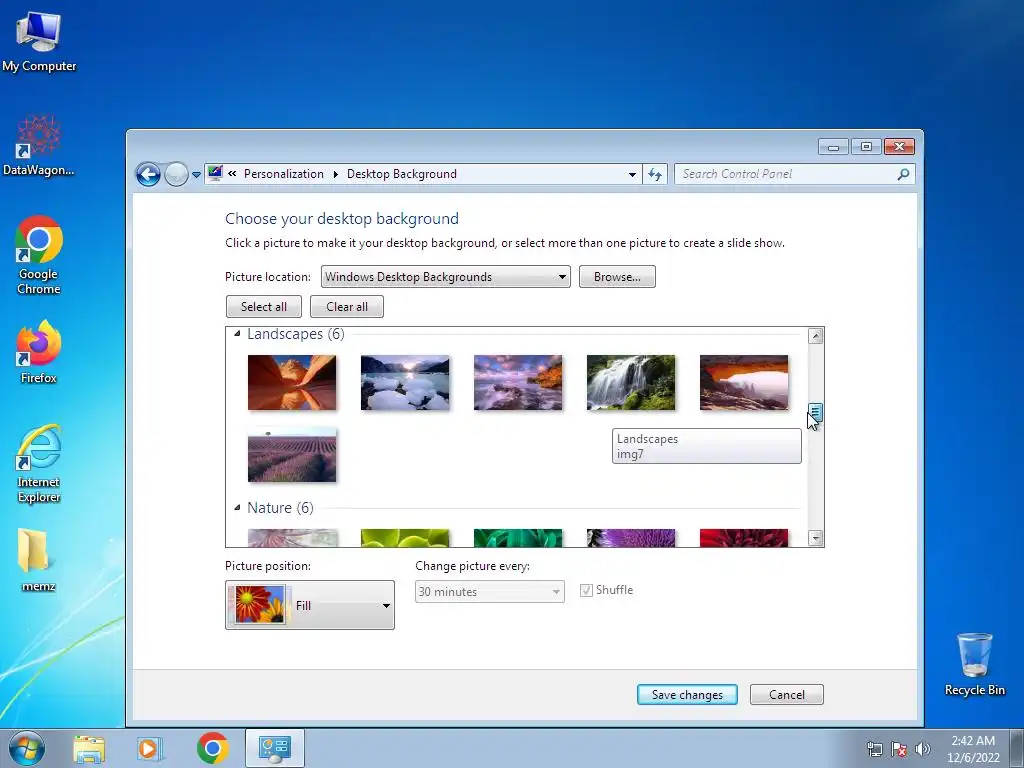
Task: Select the stone arch landscape thumbnail
Action: pos(744,383)
